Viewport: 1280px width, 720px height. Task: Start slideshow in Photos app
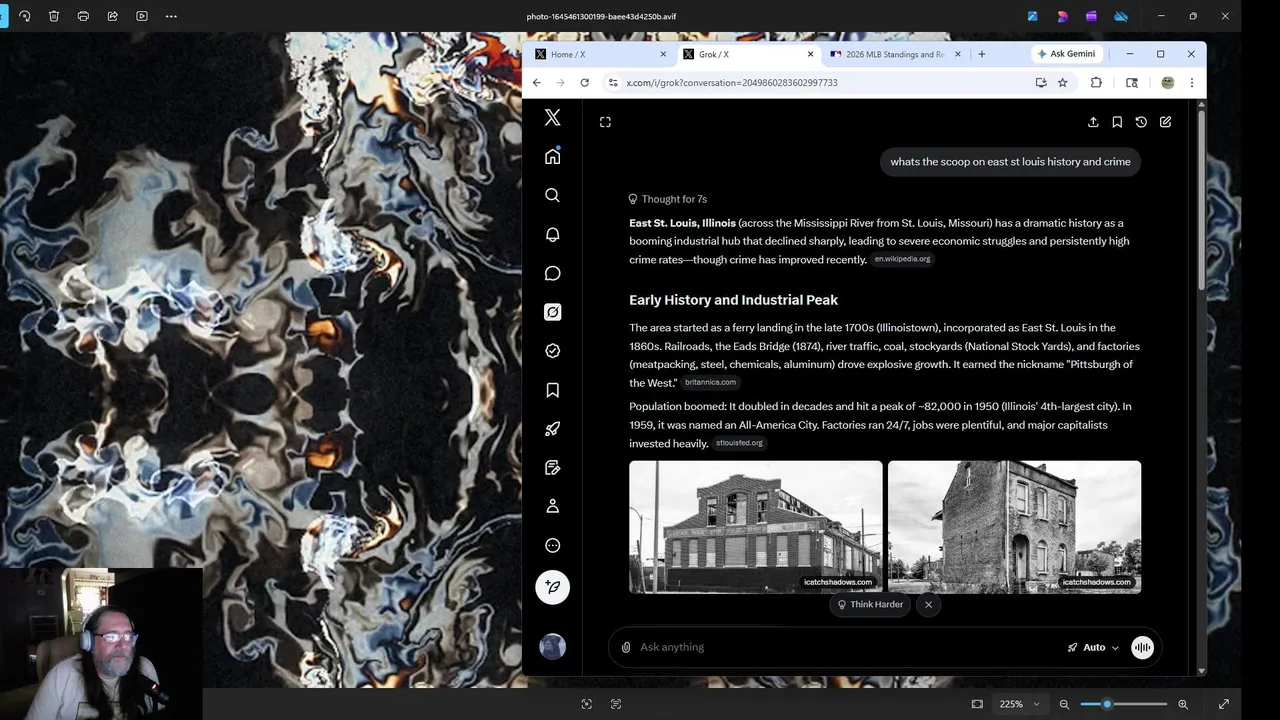coord(142,16)
